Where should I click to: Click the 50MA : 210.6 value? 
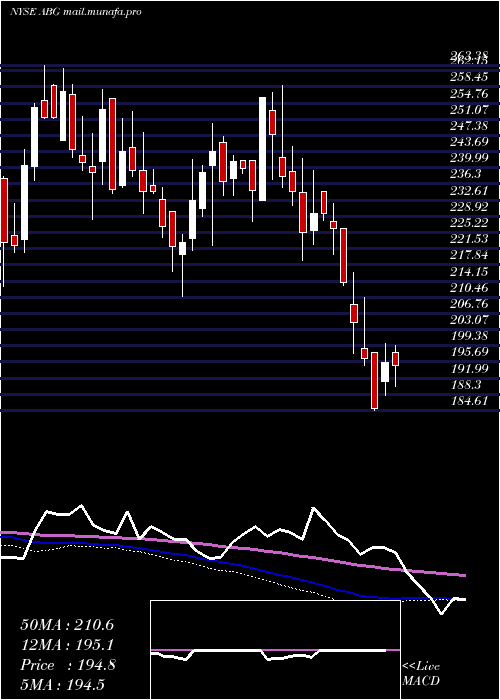(67, 625)
